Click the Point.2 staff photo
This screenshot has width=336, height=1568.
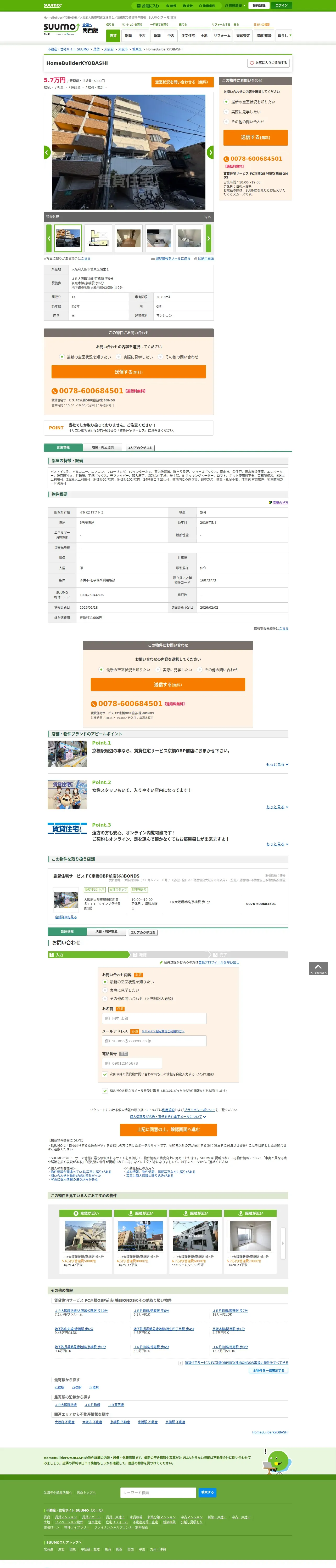click(67, 795)
